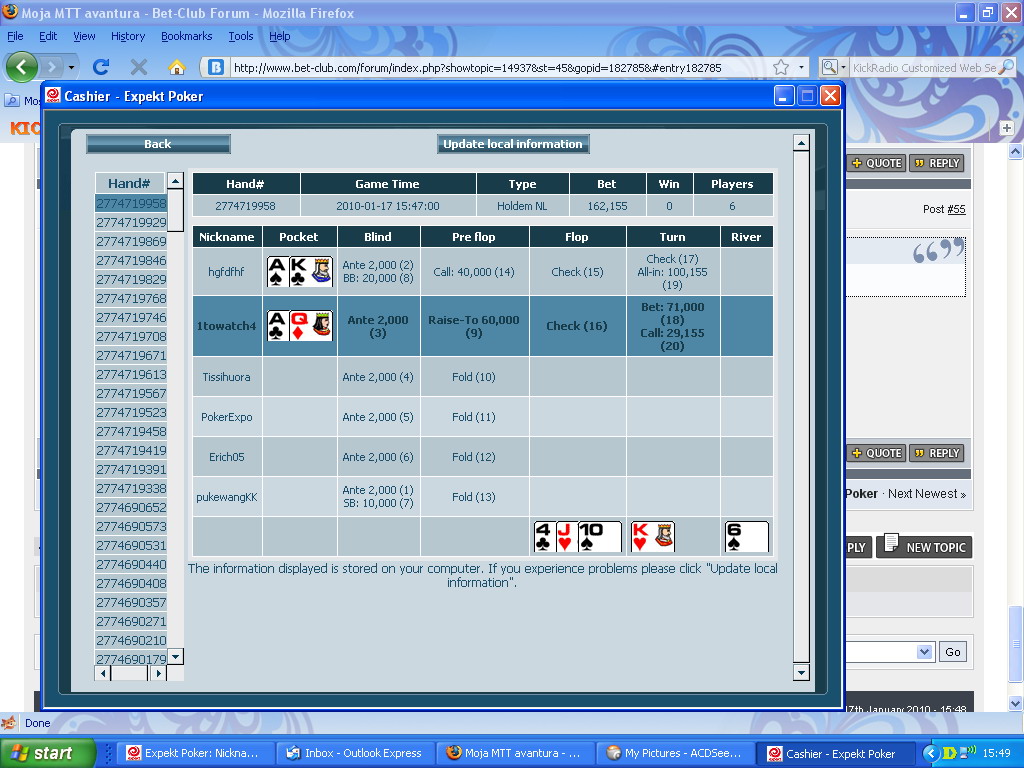Click the Back button in Cashier window
The width and height of the screenshot is (1024, 768).
click(158, 144)
